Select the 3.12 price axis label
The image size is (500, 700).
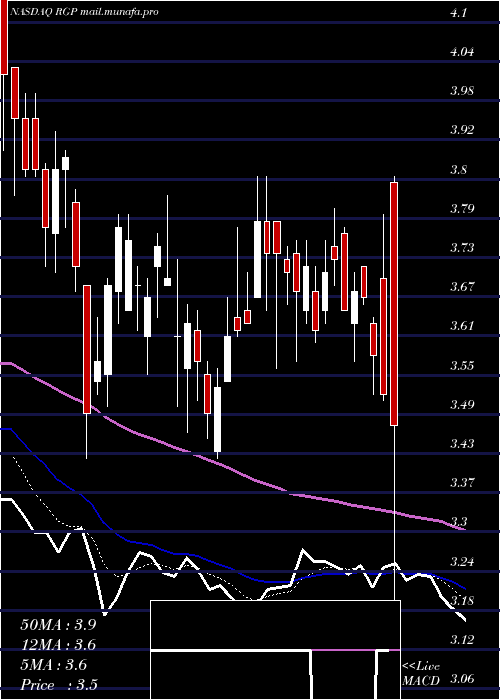point(462,640)
